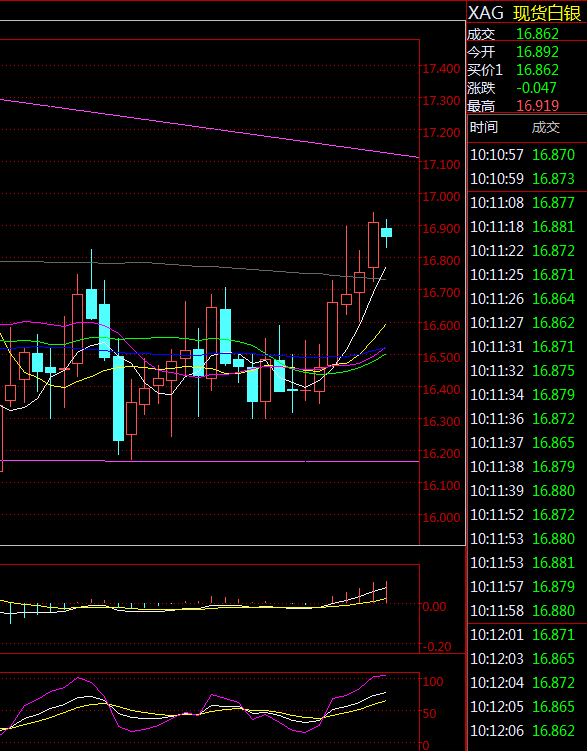Select the 最高 value 16.919
This screenshot has width=587, height=751.
tap(538, 105)
